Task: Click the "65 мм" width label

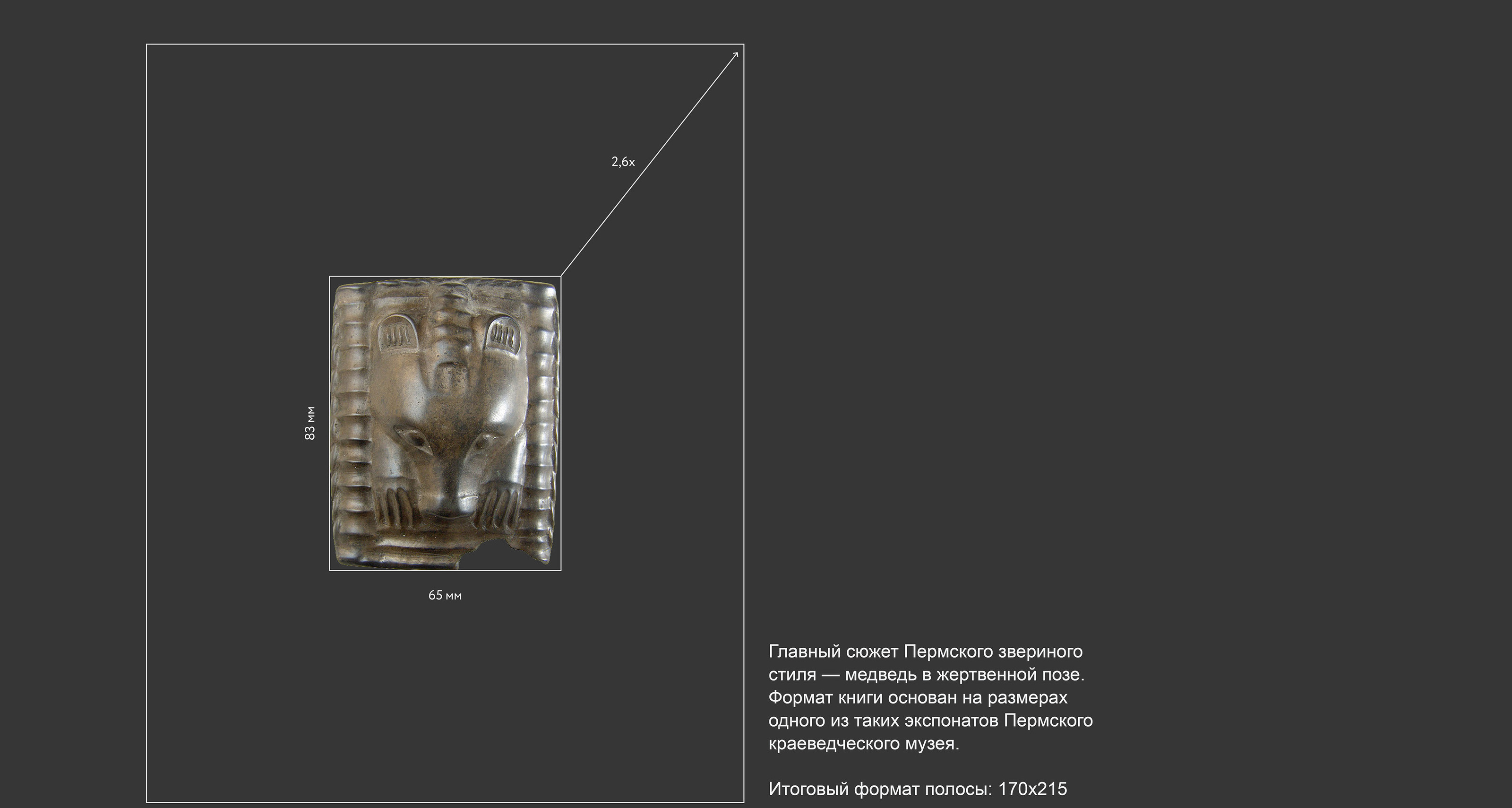Action: pos(445,595)
